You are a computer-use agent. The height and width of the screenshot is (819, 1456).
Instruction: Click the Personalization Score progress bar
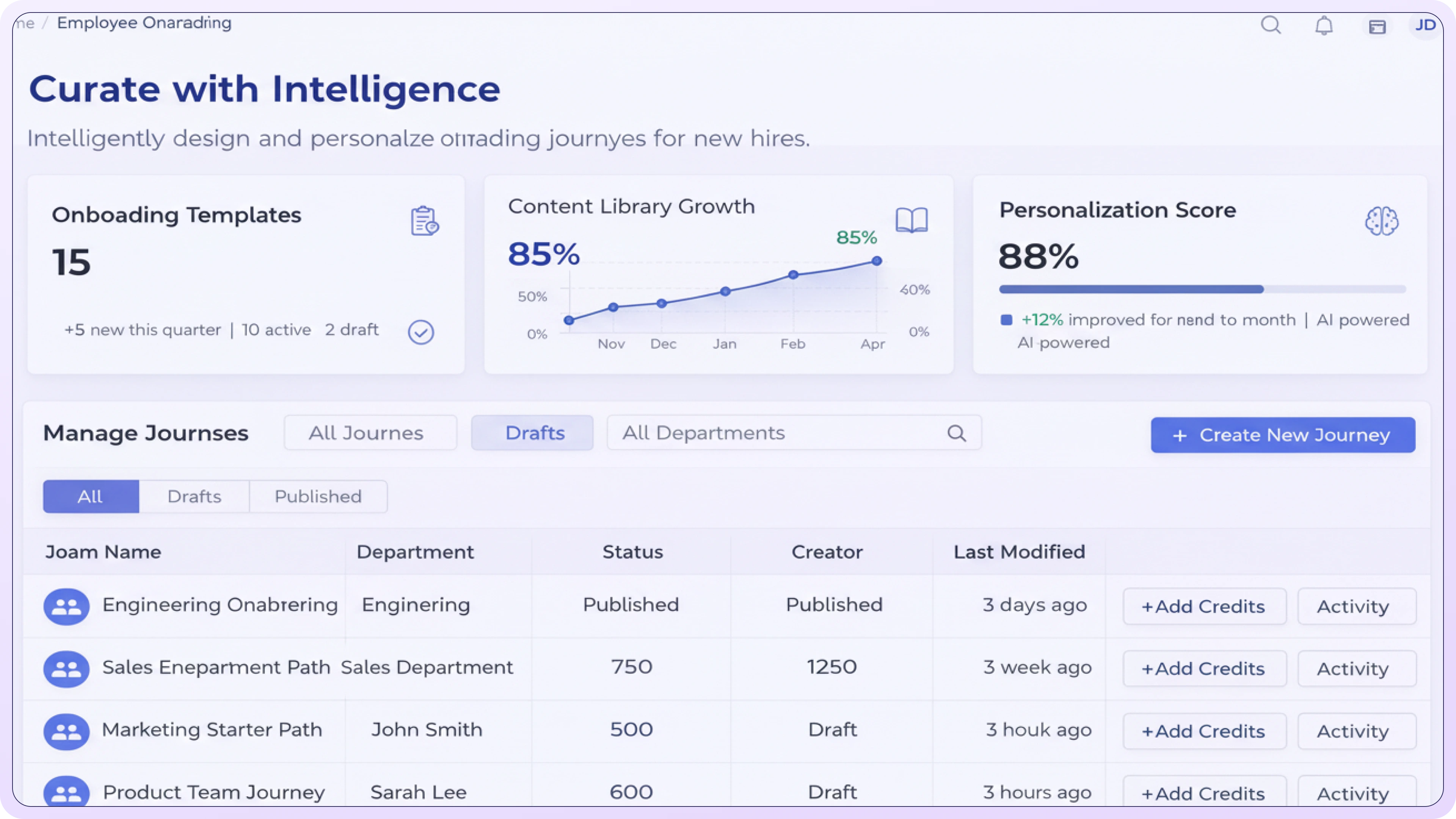[1203, 289]
